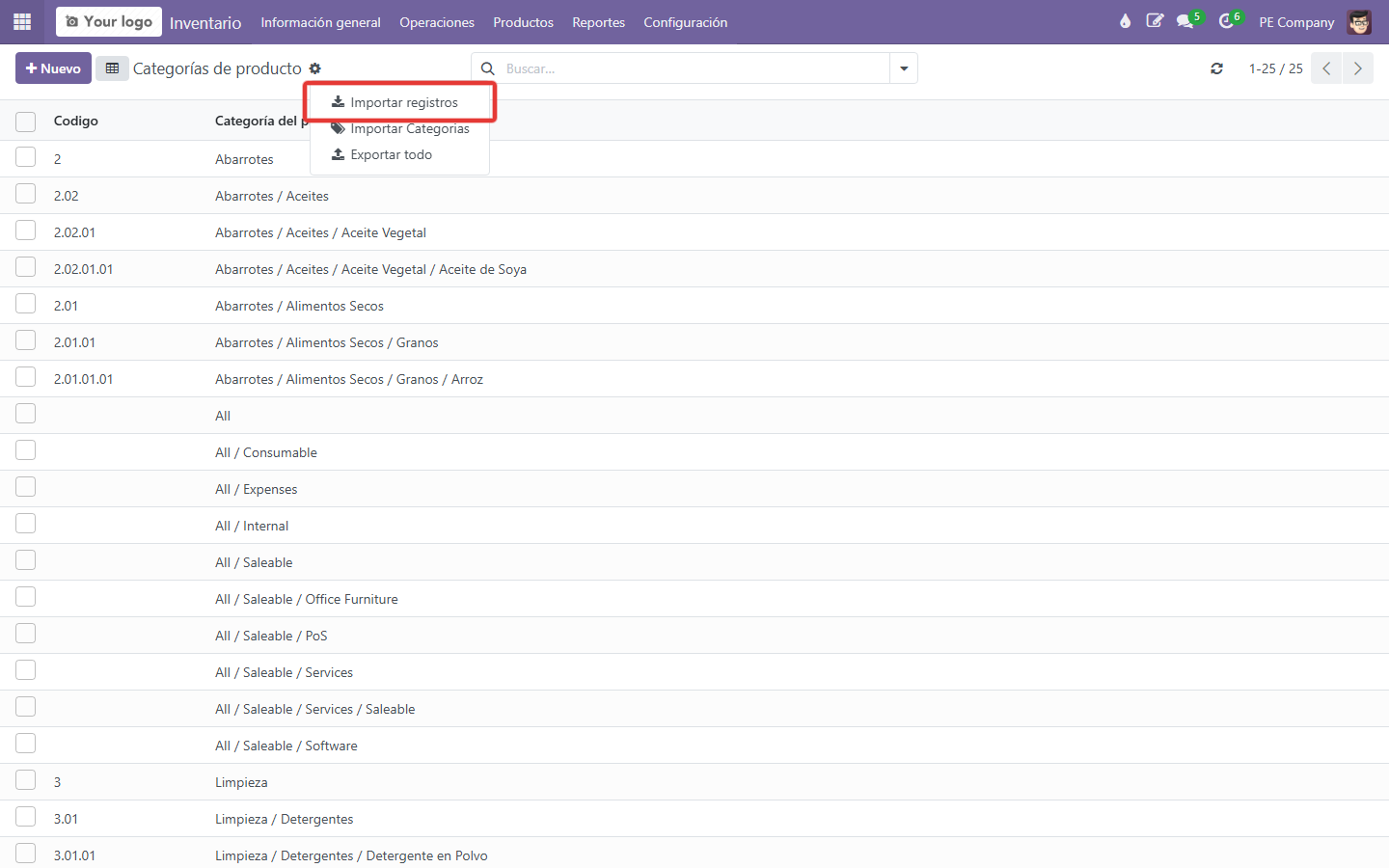Toggle the select-all checkbox in header
This screenshot has width=1389, height=868.
coord(26,122)
